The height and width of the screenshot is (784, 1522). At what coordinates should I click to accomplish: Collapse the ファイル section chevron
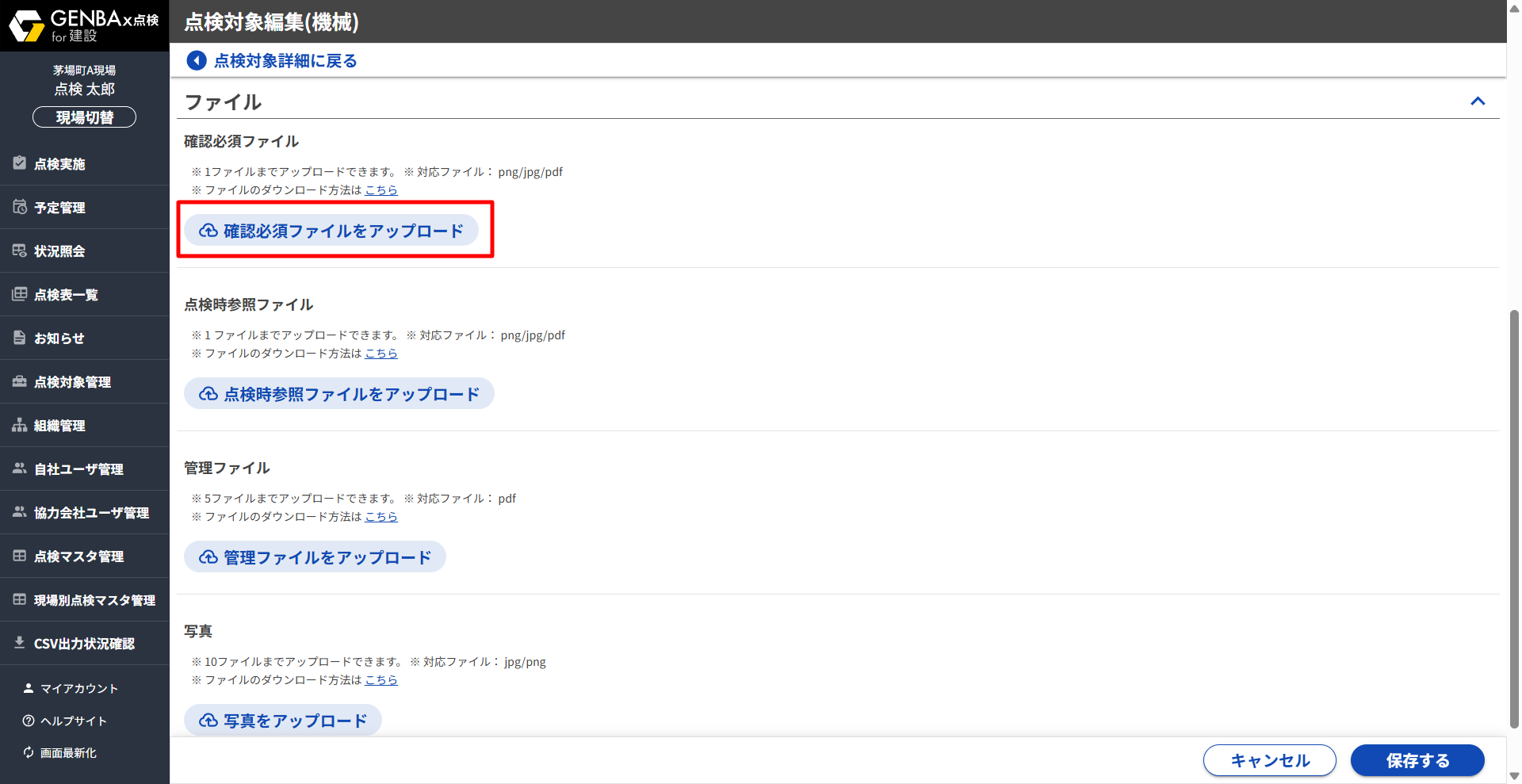(x=1478, y=101)
